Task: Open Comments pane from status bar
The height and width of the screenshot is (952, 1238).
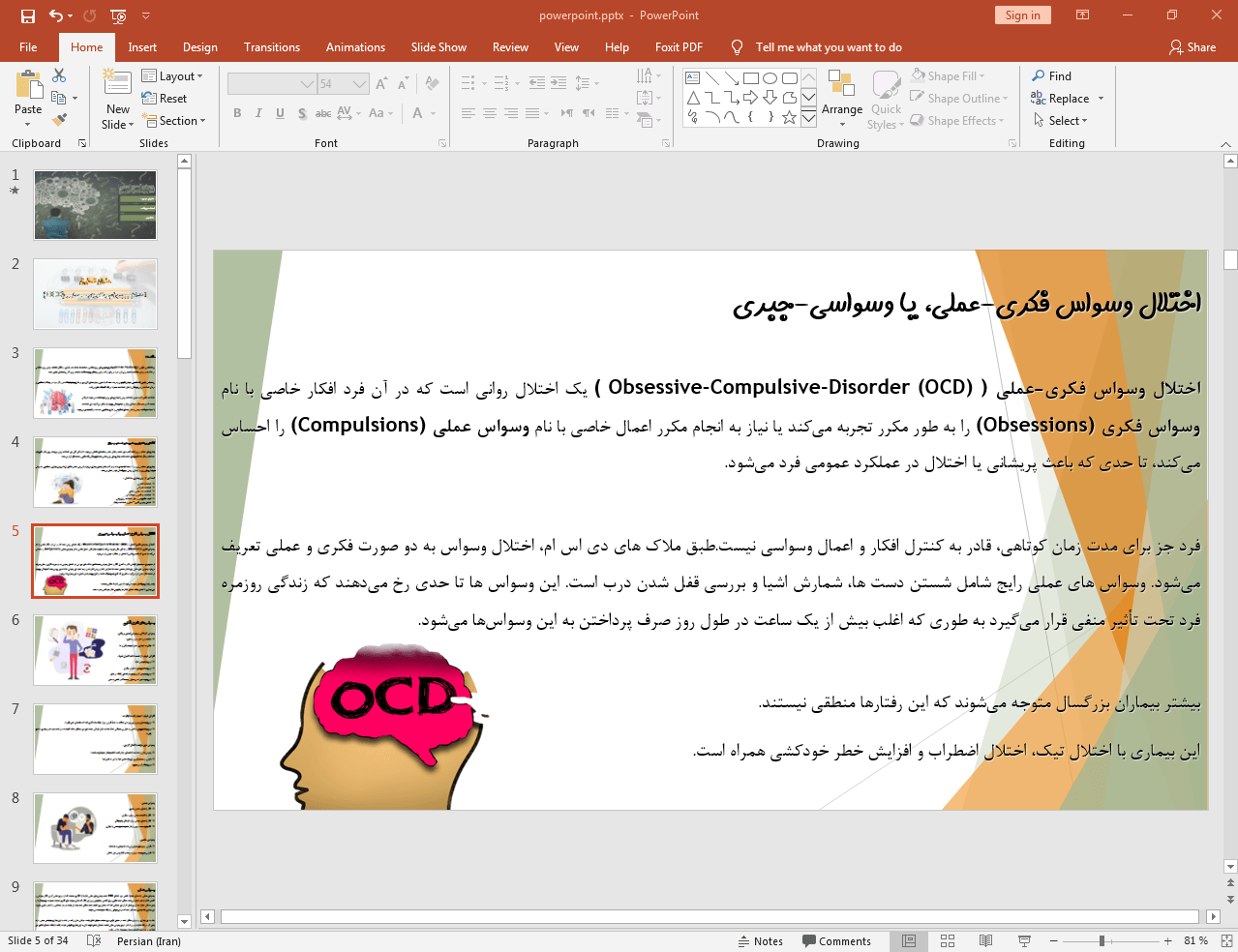Action: tap(837, 941)
